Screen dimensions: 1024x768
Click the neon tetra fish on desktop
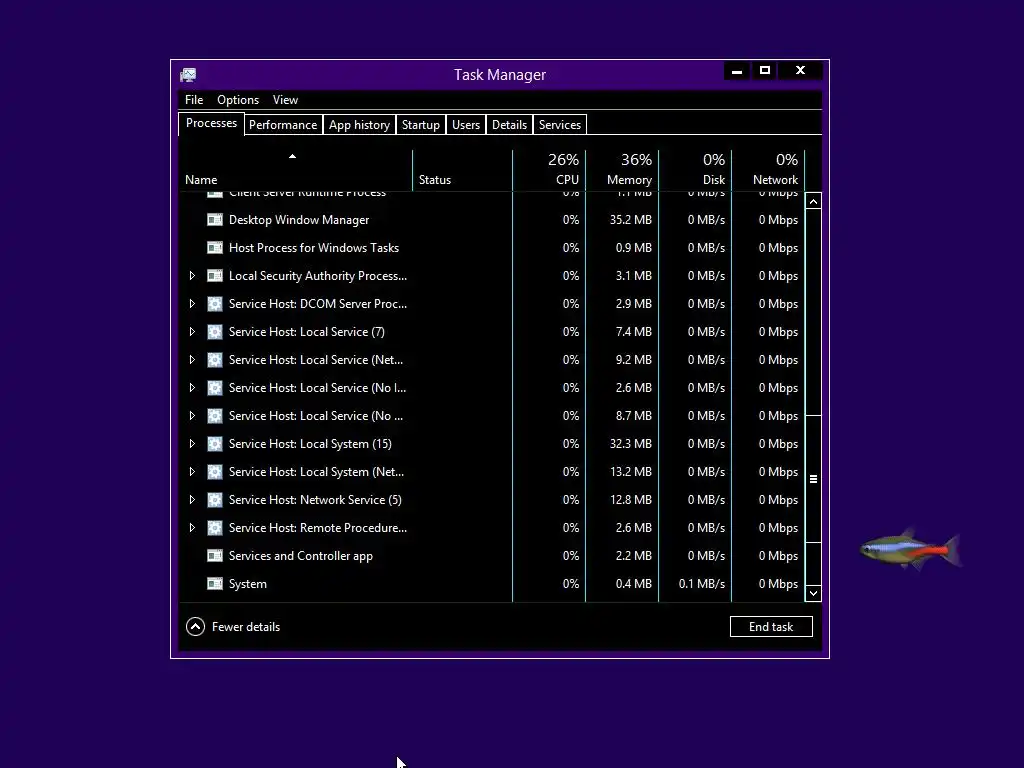click(910, 550)
